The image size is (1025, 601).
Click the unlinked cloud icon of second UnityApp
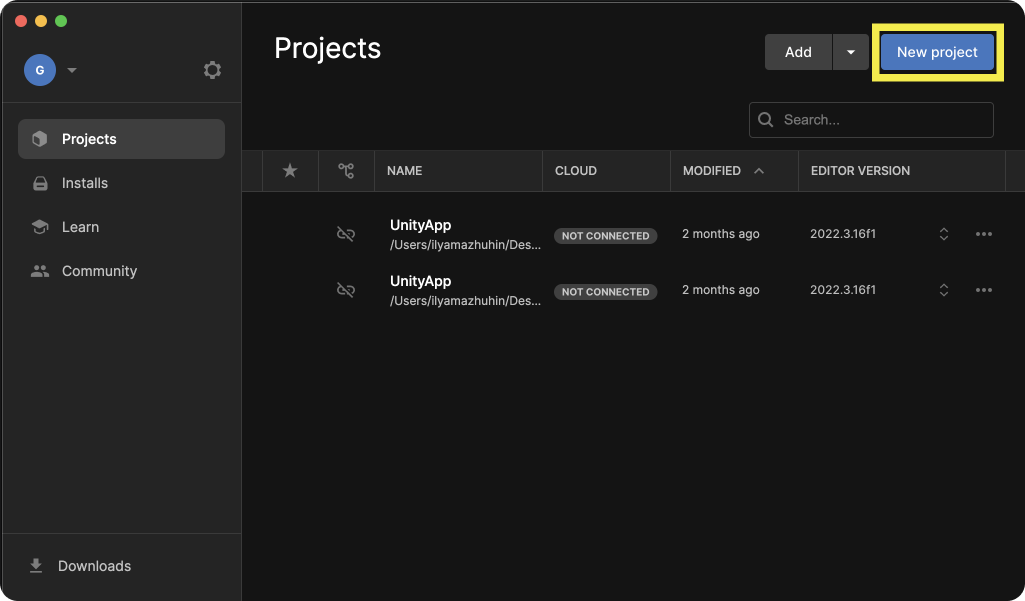(346, 290)
